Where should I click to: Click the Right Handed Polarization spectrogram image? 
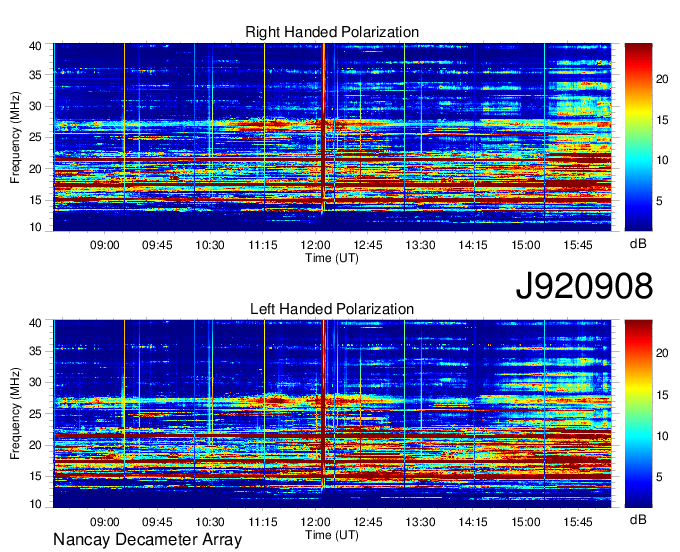point(332,137)
